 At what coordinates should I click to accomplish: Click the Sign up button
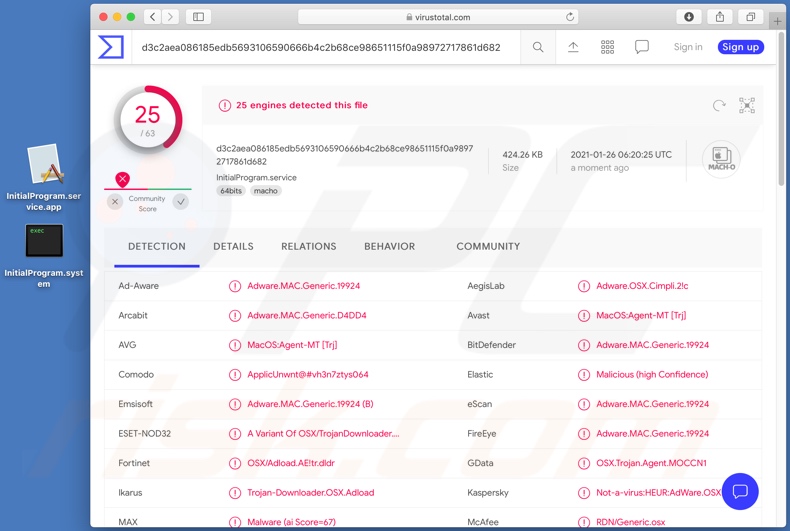[x=740, y=47]
